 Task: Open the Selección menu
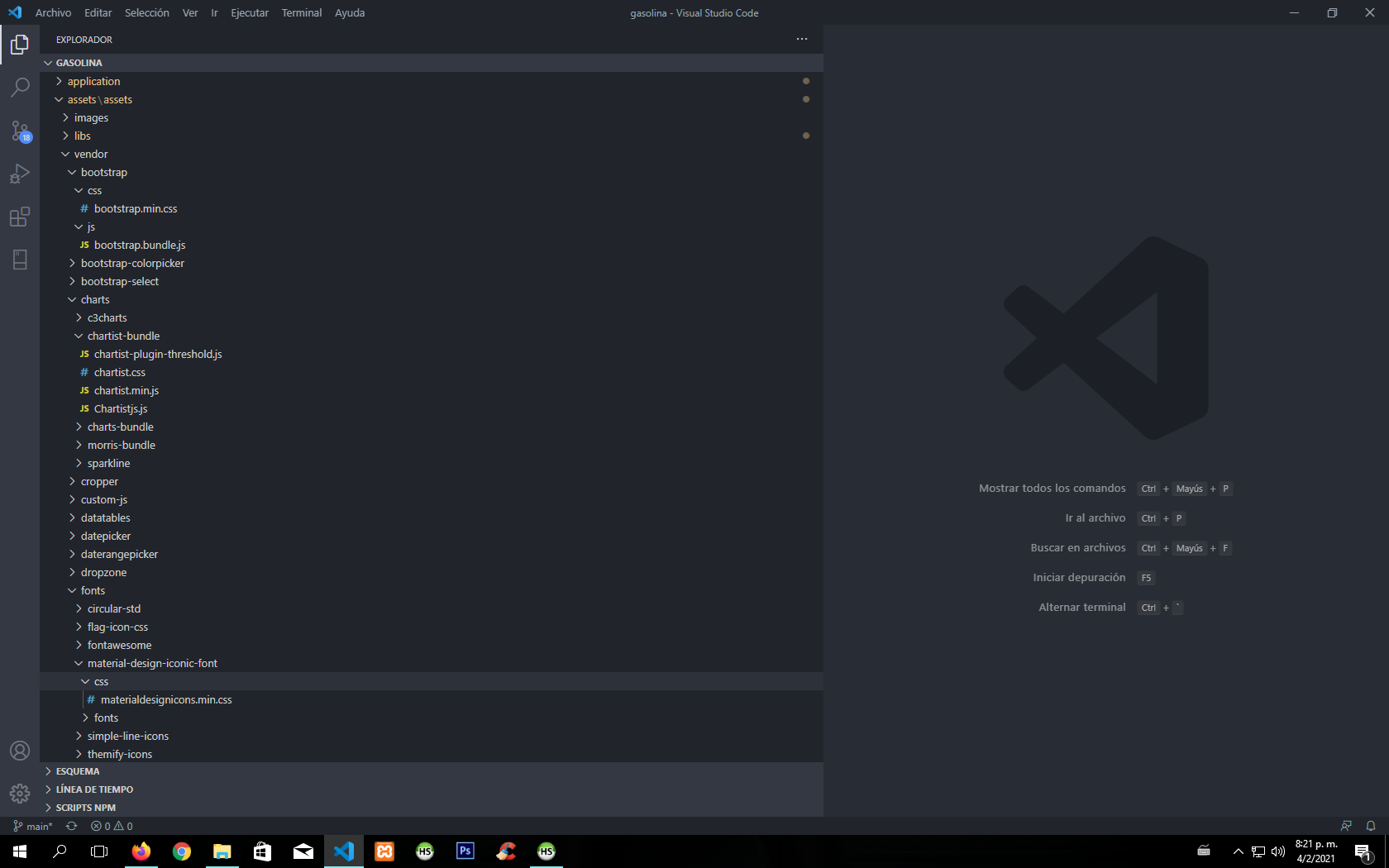[146, 12]
